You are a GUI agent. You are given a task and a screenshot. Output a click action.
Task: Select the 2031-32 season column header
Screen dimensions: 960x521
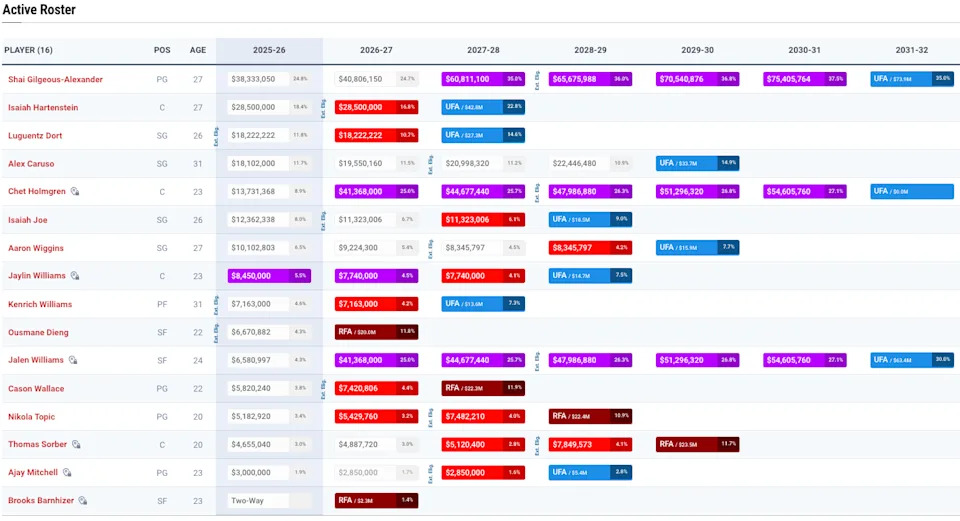pos(912,50)
